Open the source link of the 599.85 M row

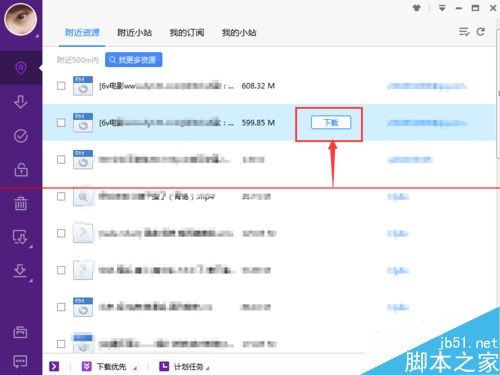click(x=427, y=123)
